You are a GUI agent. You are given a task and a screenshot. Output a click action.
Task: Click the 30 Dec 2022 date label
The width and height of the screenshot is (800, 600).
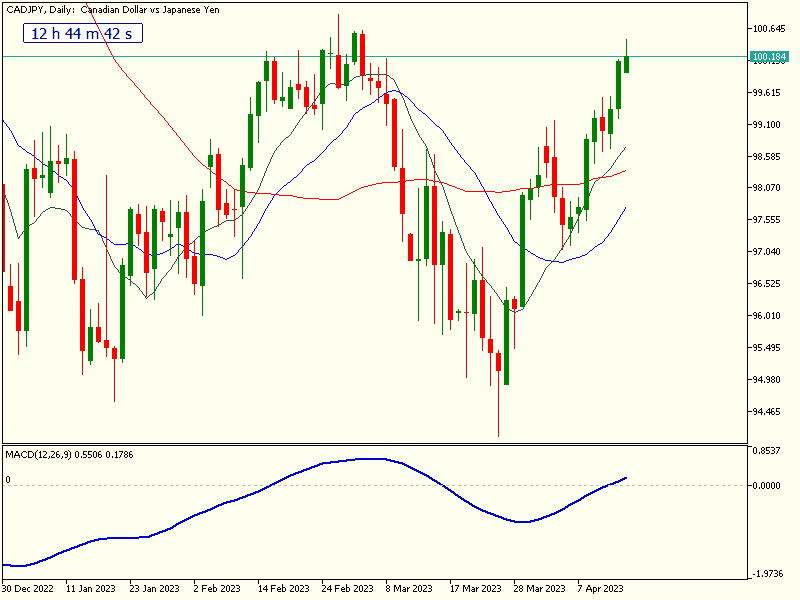[28, 588]
